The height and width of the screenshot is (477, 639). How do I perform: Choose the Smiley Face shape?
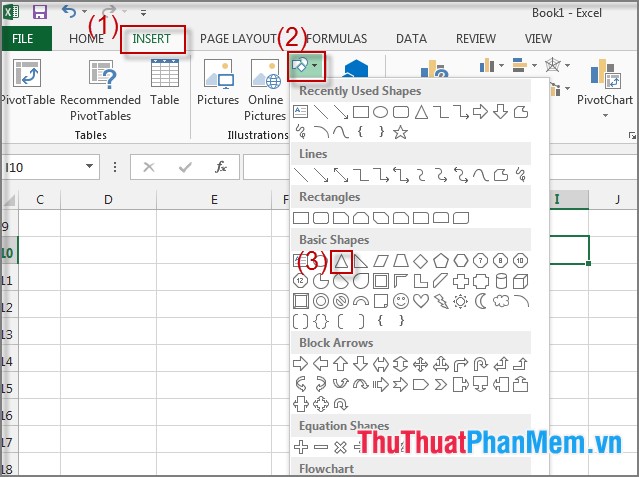(x=400, y=301)
